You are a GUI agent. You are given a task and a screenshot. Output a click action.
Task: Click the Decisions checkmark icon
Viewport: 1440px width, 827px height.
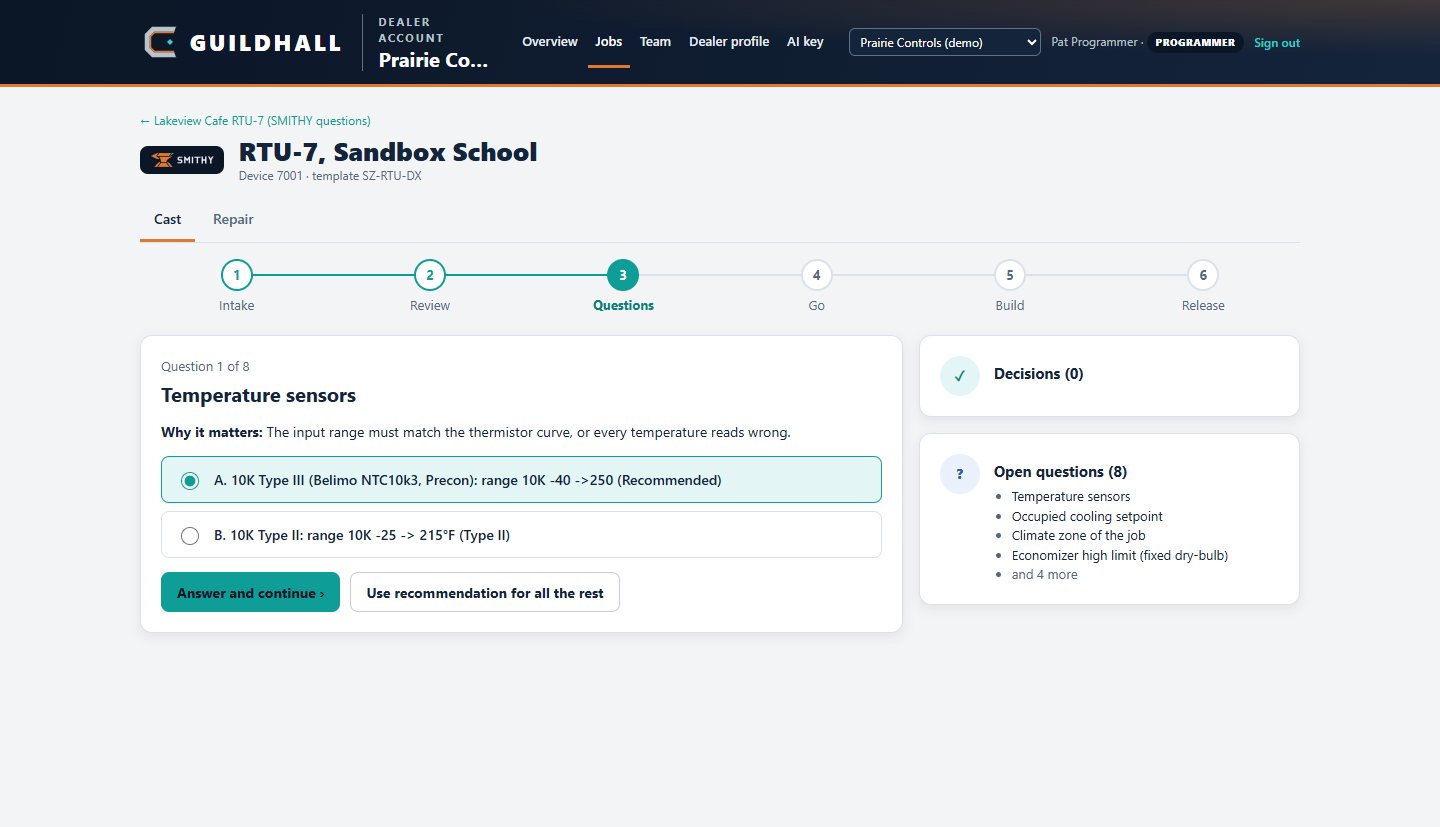pyautogui.click(x=960, y=376)
